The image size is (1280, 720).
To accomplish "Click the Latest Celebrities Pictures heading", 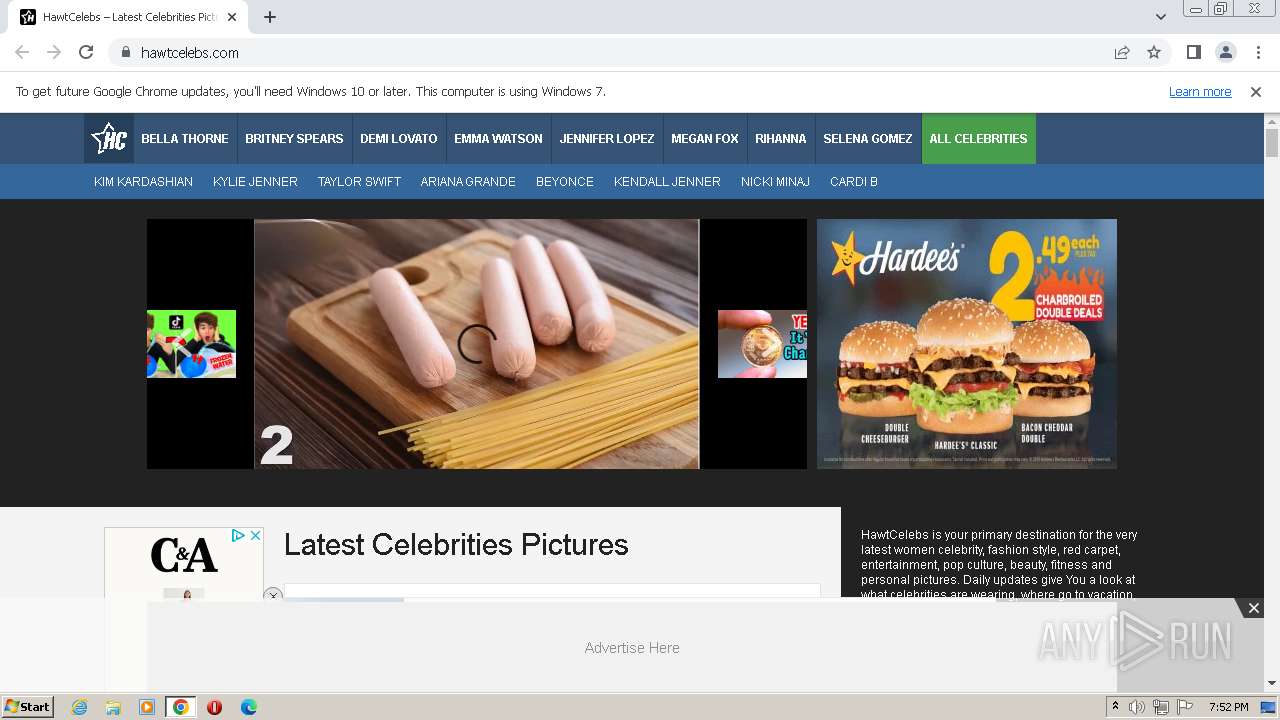I will pyautogui.click(x=456, y=545).
